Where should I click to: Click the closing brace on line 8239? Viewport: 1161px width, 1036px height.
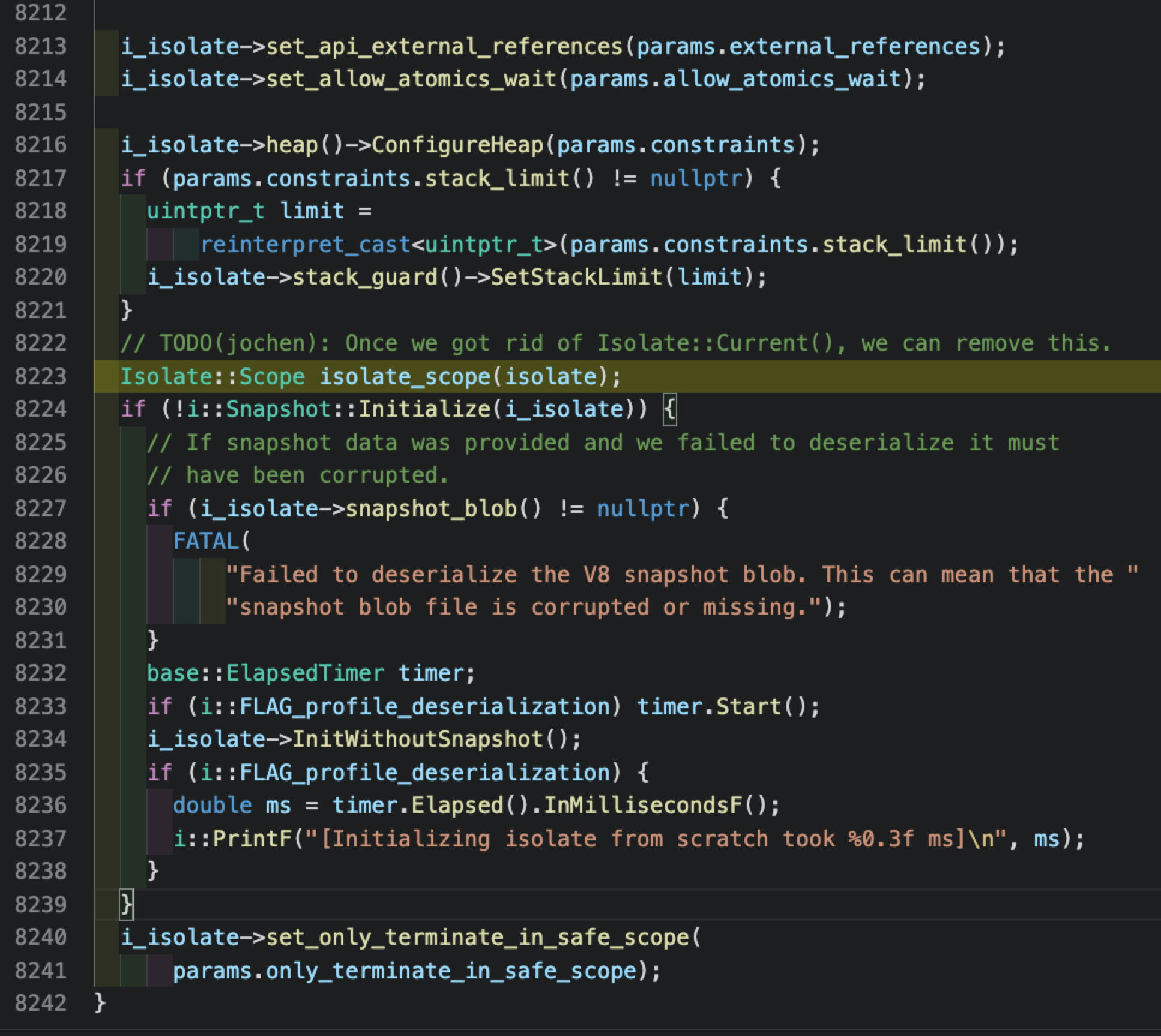point(127,904)
